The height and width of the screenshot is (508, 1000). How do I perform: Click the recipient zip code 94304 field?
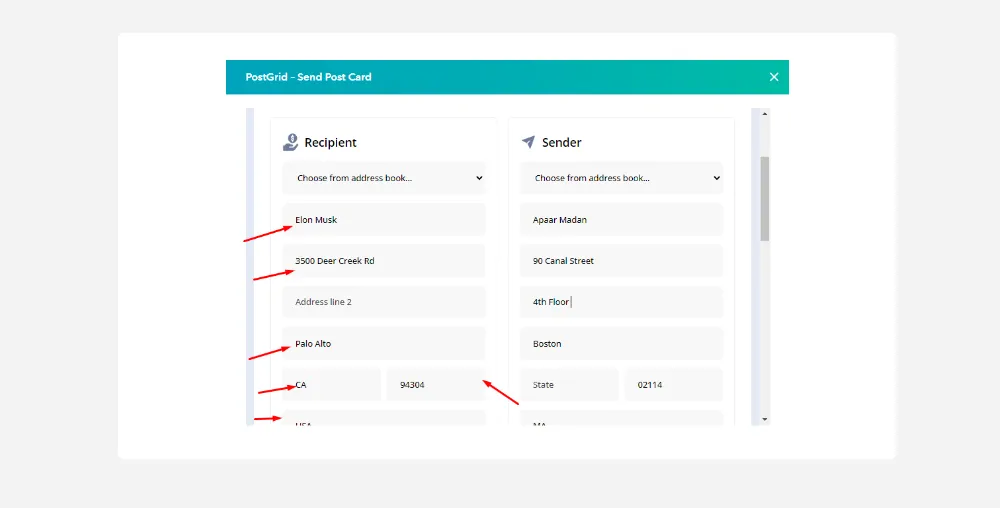click(x=436, y=385)
